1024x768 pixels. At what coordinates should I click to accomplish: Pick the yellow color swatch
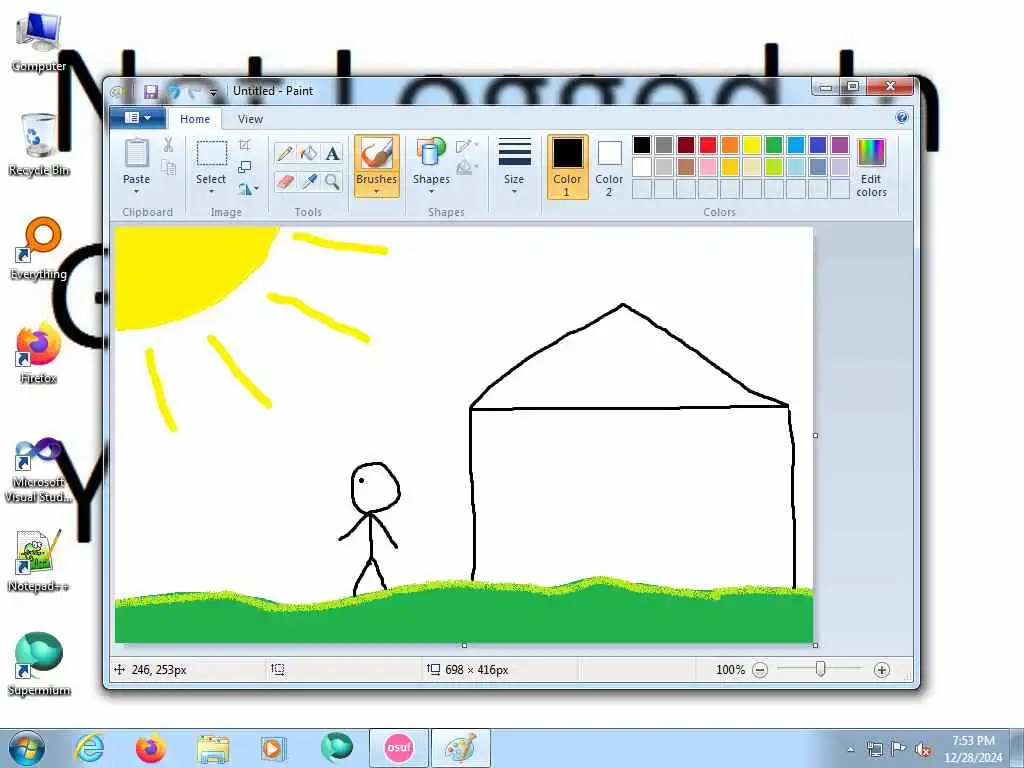tap(752, 145)
